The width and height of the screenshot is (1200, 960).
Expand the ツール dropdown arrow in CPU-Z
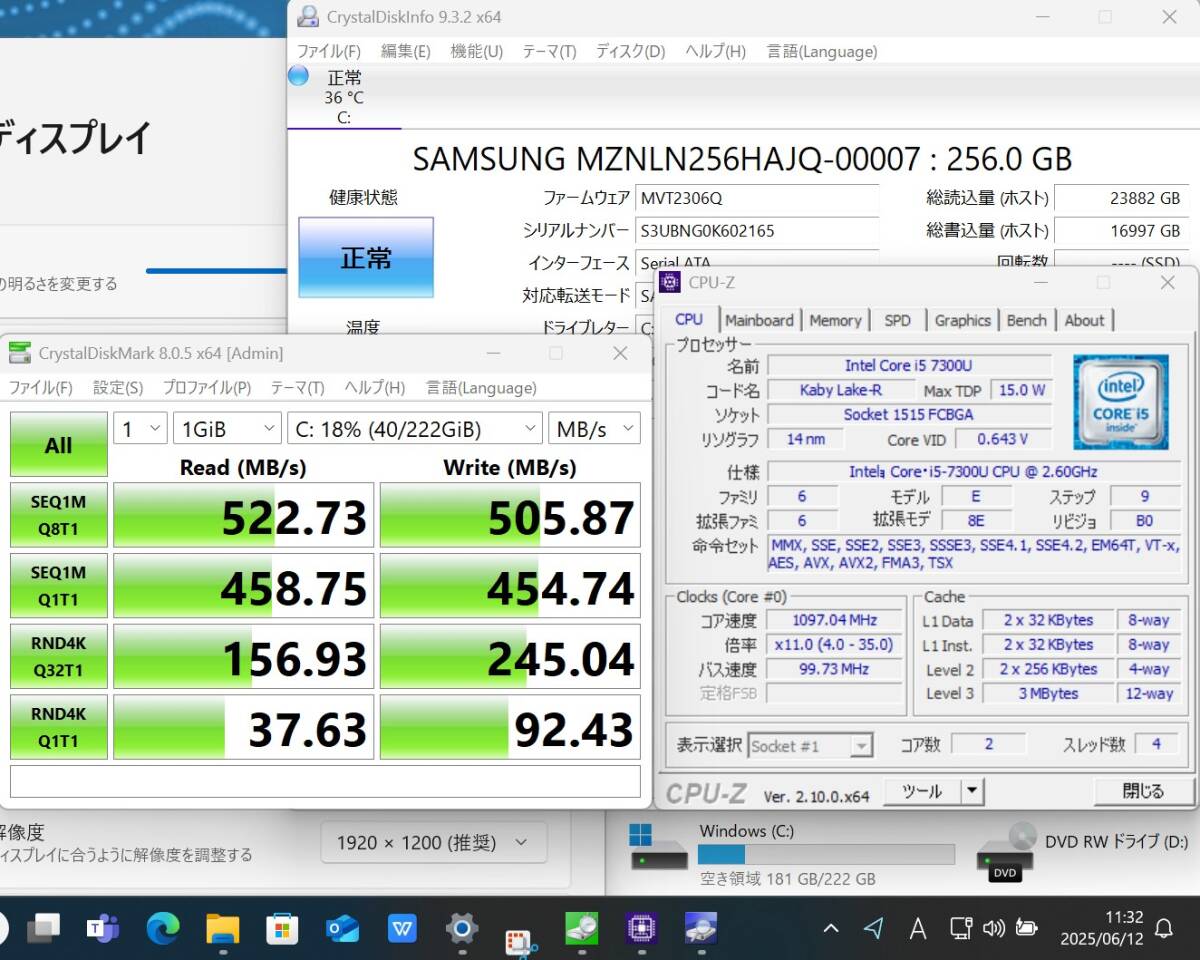pos(972,792)
